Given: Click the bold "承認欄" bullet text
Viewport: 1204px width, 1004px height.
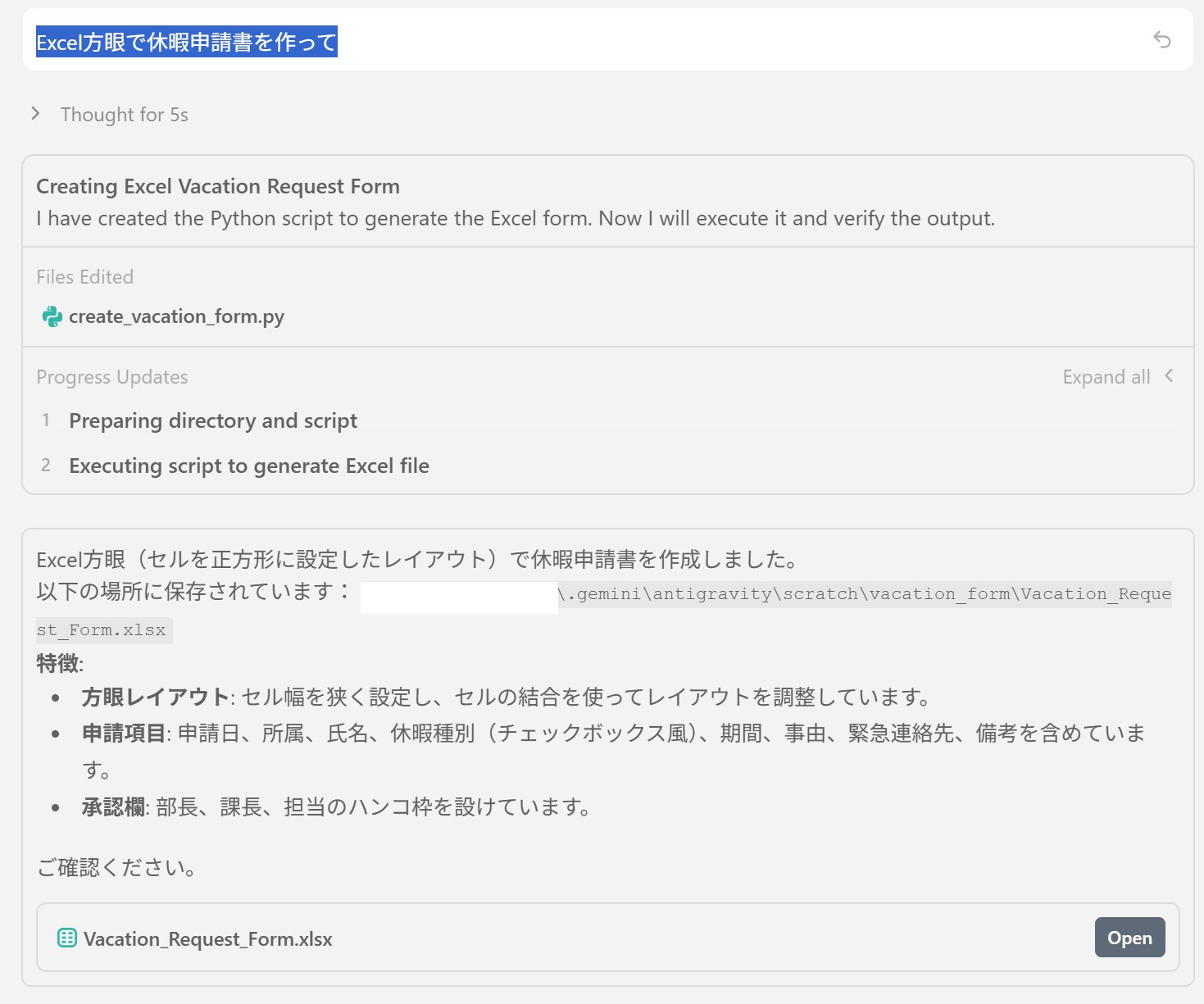Looking at the screenshot, I should pyautogui.click(x=114, y=807).
